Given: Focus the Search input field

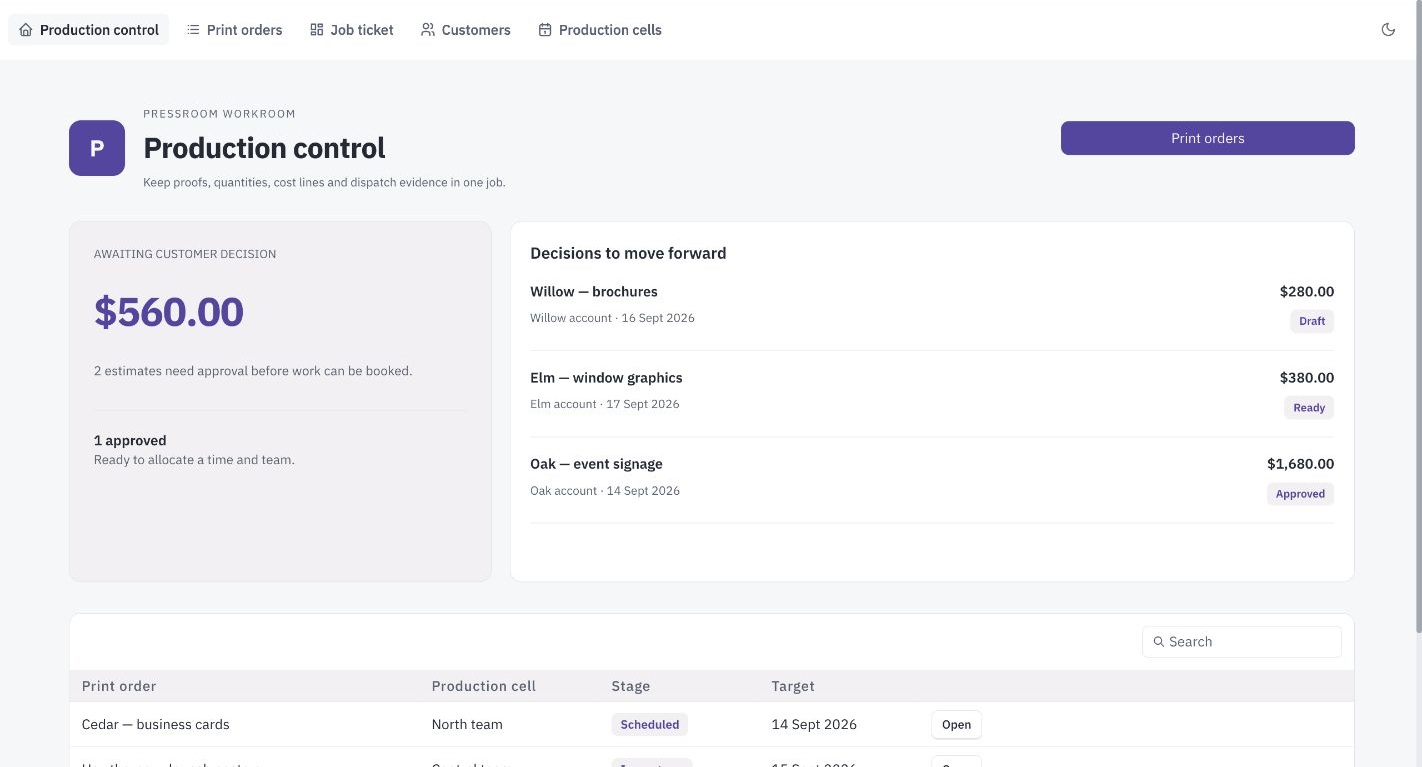Looking at the screenshot, I should [x=1242, y=642].
